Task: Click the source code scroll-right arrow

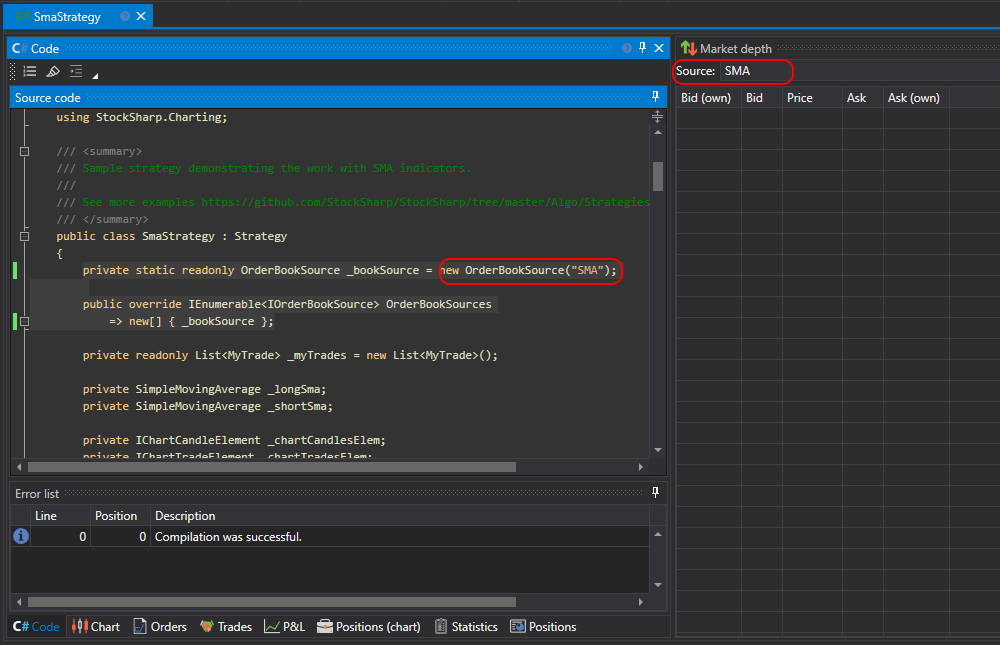Action: coord(640,467)
